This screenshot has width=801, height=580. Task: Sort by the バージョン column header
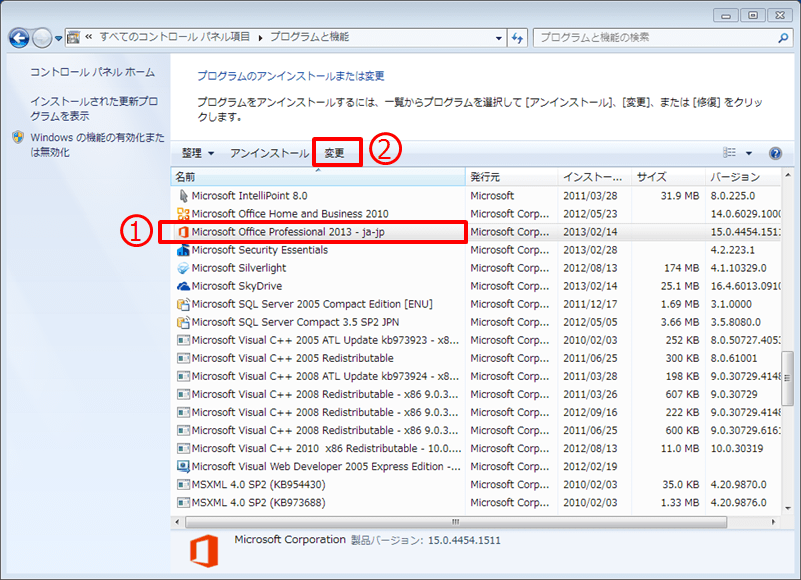pyautogui.click(x=743, y=177)
